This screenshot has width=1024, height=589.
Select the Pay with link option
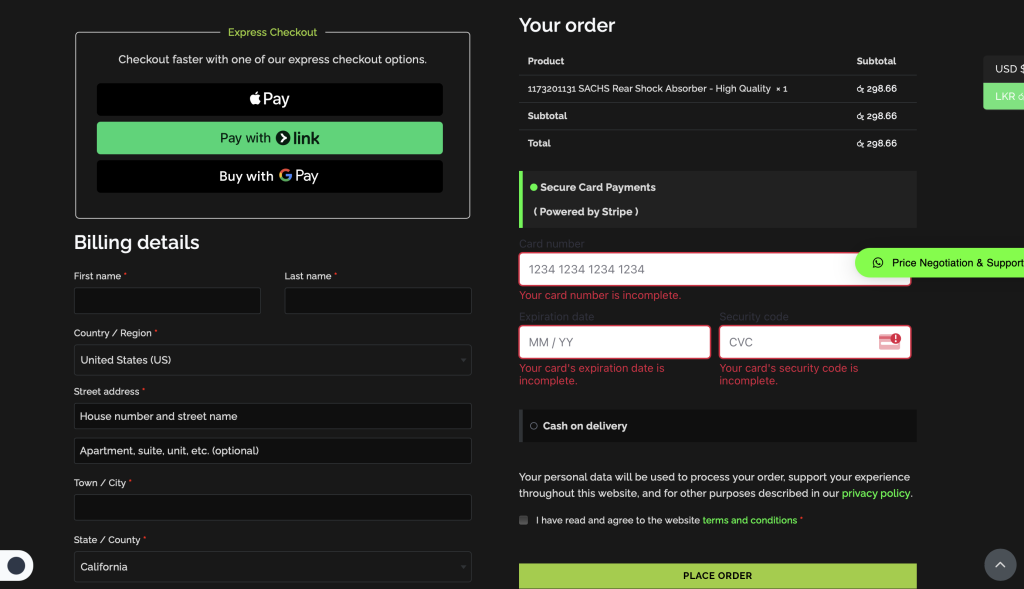(x=270, y=137)
